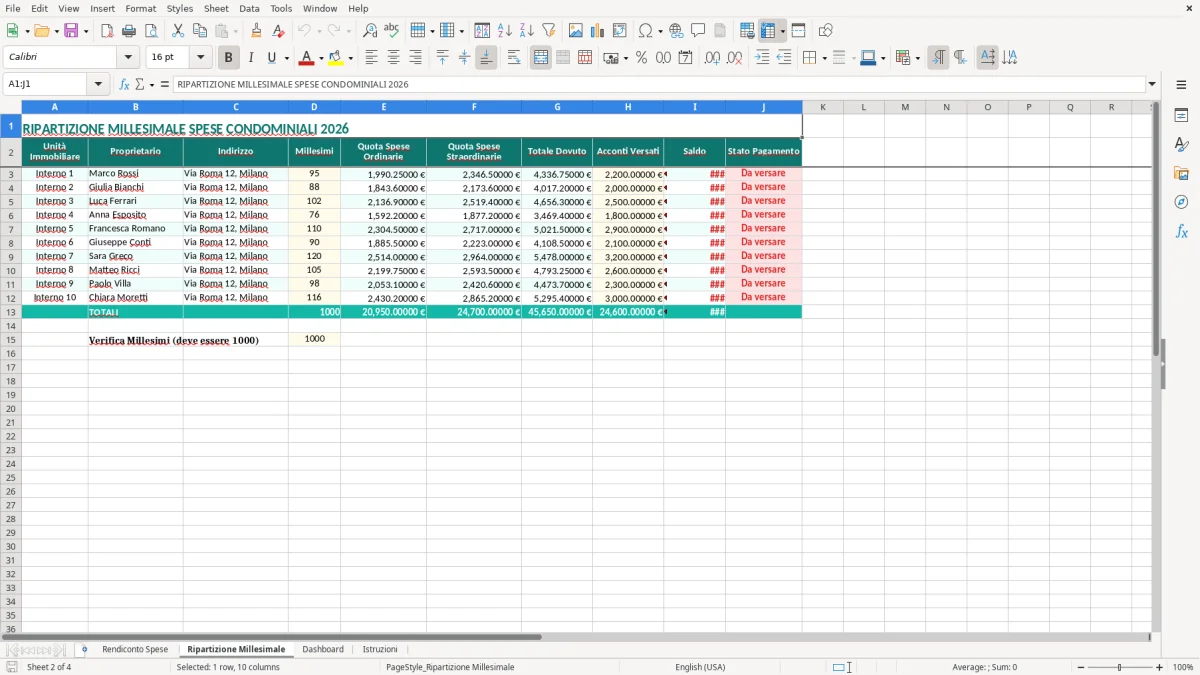The width and height of the screenshot is (1200, 675).
Task: Switch to Istruzioni sheet tab
Action: [380, 649]
